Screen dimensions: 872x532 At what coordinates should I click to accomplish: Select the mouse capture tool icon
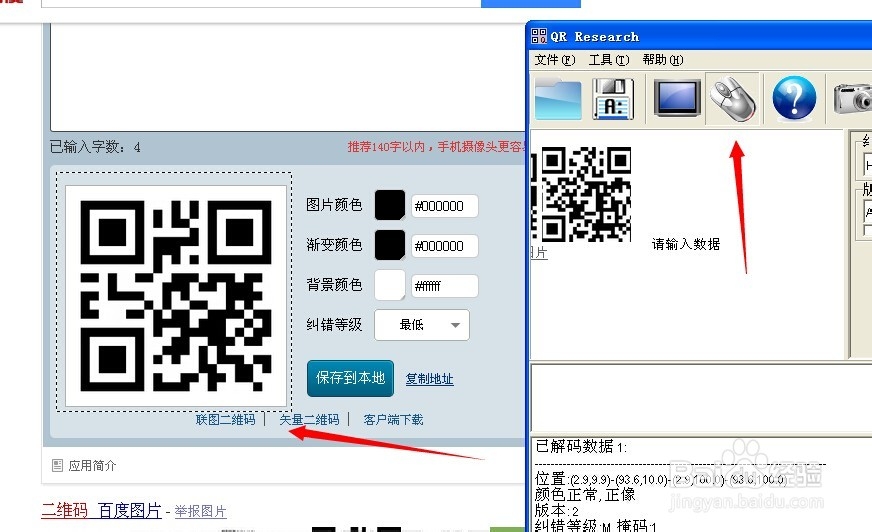pos(732,99)
